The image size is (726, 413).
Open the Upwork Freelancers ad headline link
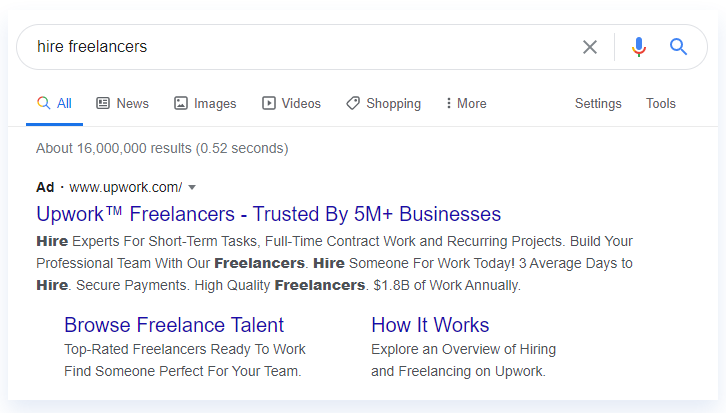tap(269, 214)
